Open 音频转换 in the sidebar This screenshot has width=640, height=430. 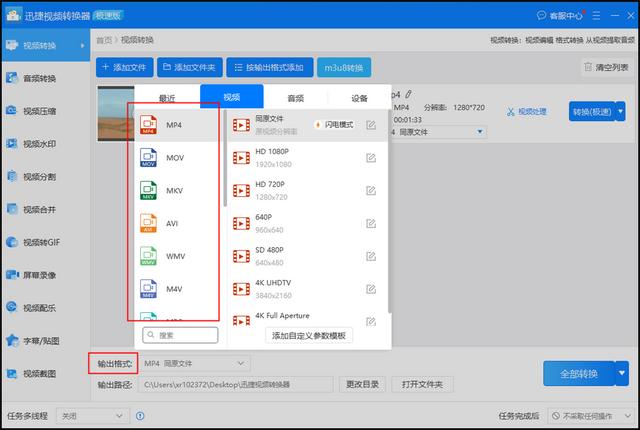[45, 78]
